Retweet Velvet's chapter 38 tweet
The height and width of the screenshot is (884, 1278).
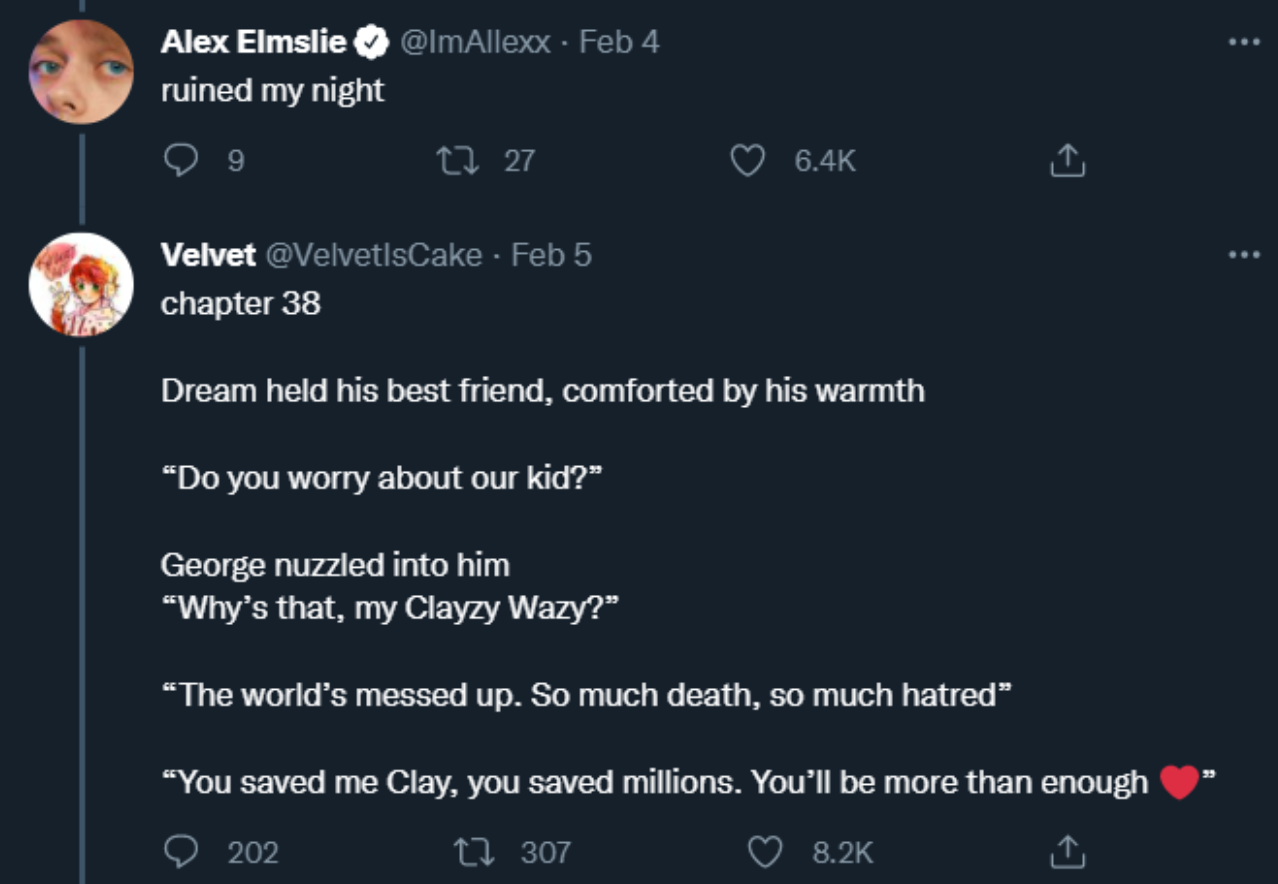click(472, 851)
